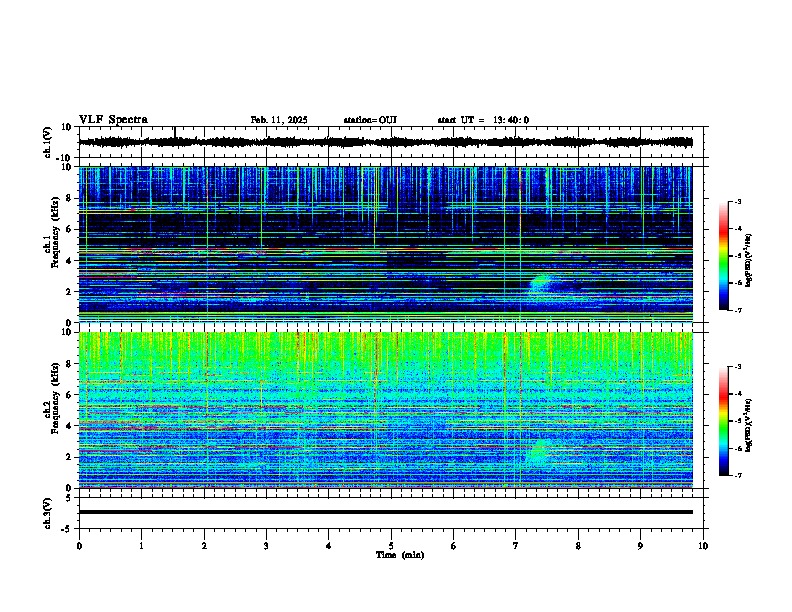The height and width of the screenshot is (612, 792).
Task: Select the "start UT = 13:40:0" text
Action: pos(483,120)
